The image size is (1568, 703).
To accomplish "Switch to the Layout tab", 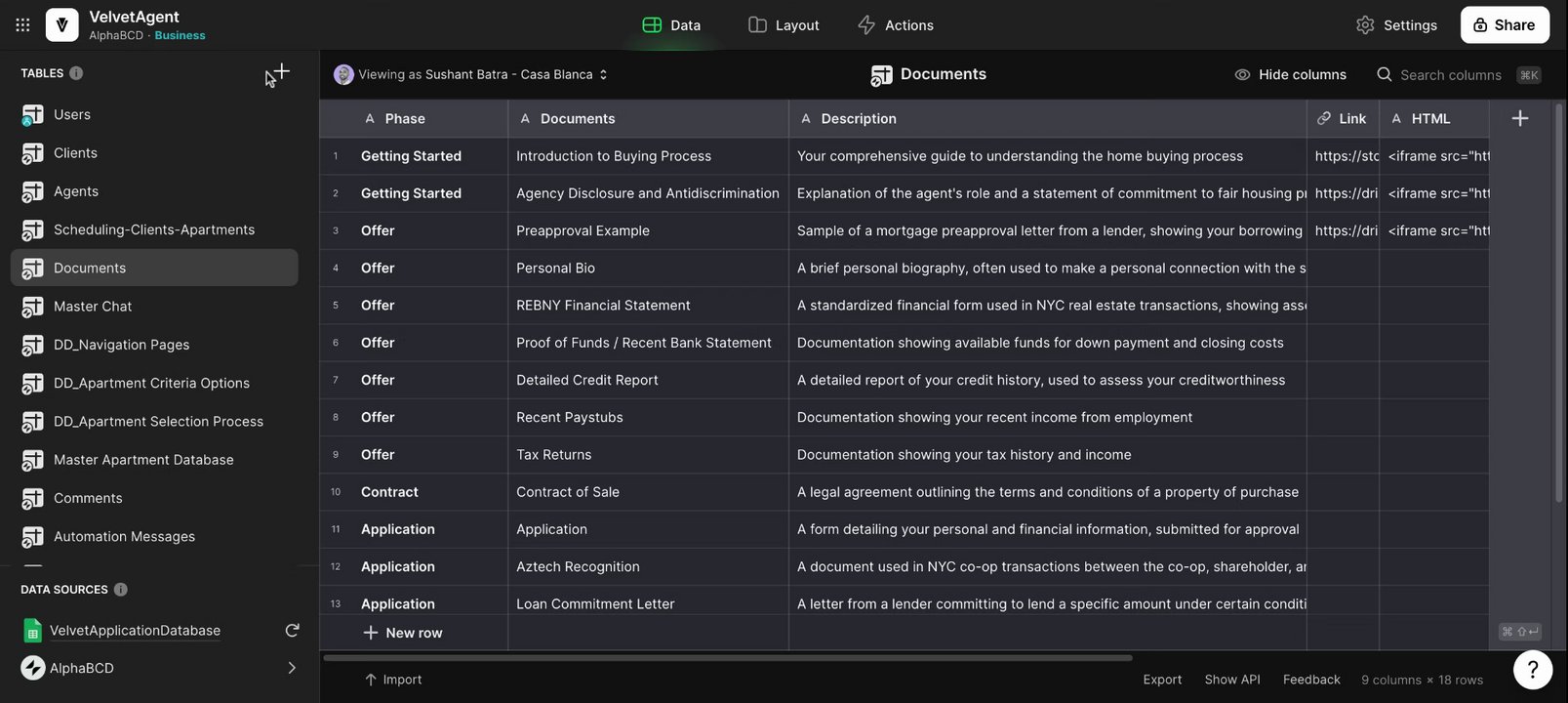I will pyautogui.click(x=784, y=25).
